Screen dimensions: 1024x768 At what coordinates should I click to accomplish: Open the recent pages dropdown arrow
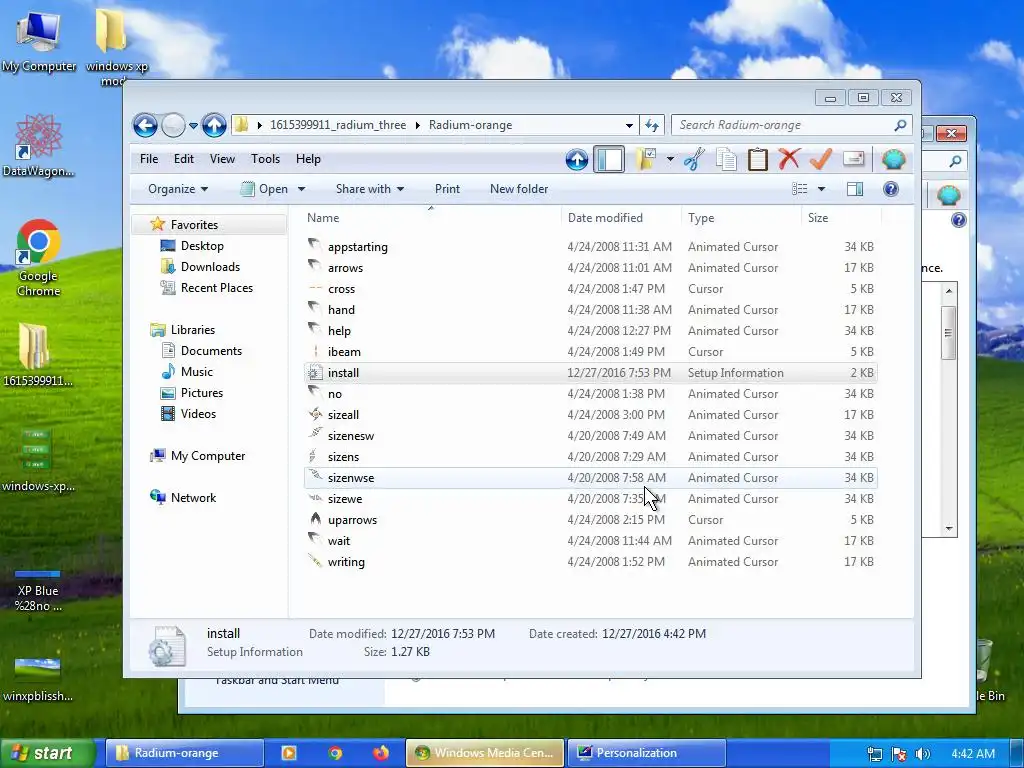tap(193, 125)
